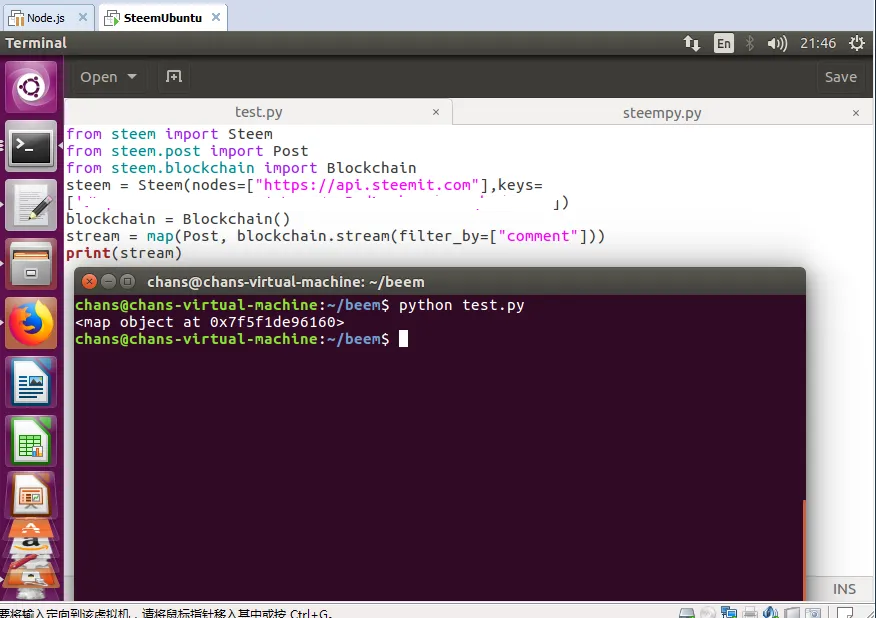Image resolution: width=876 pixels, height=618 pixels.
Task: Click 'from steem.post import Post' line
Action: pos(187,151)
